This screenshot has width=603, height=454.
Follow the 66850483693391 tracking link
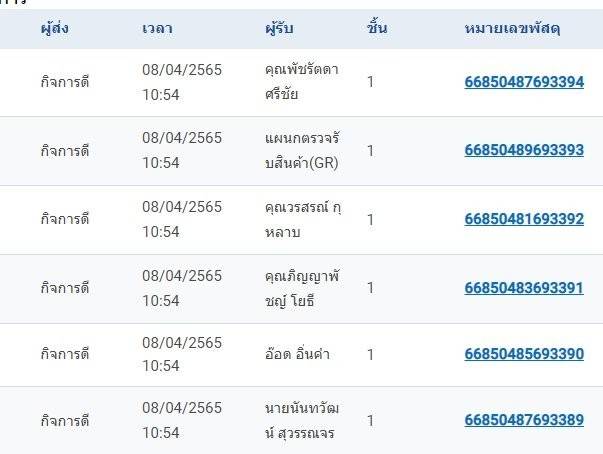click(x=524, y=287)
